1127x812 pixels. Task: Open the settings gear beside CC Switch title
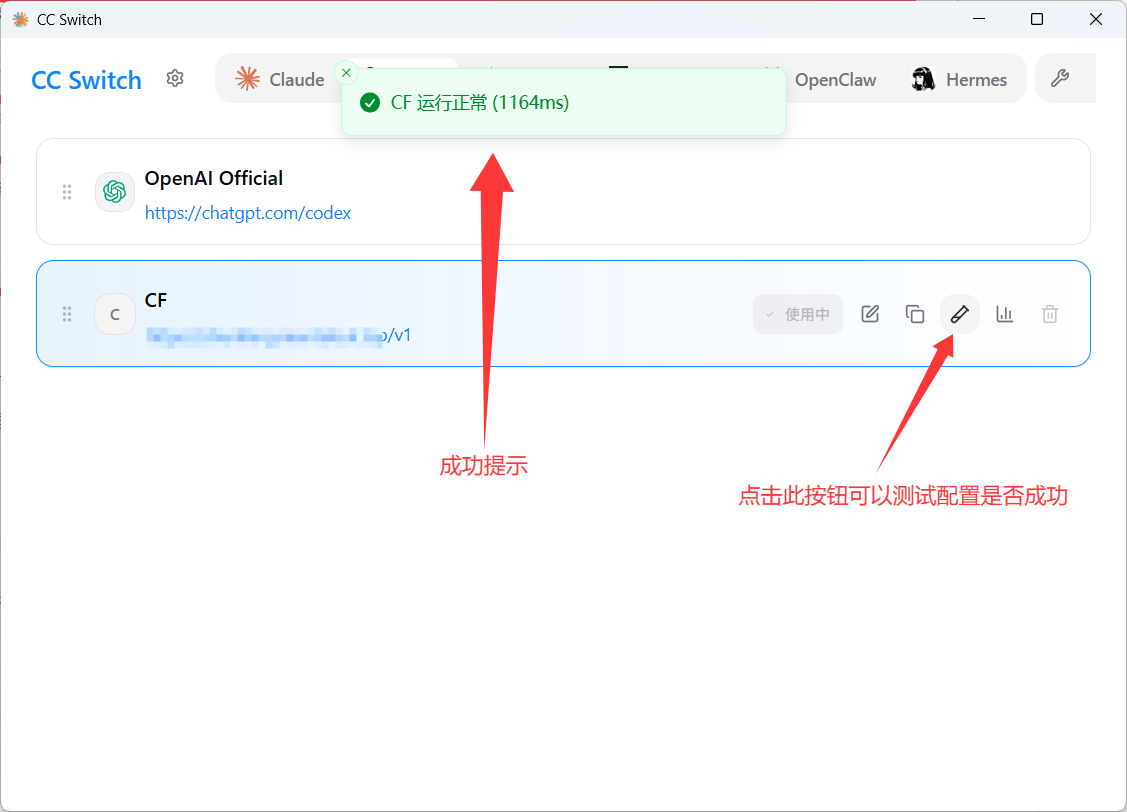coord(175,79)
